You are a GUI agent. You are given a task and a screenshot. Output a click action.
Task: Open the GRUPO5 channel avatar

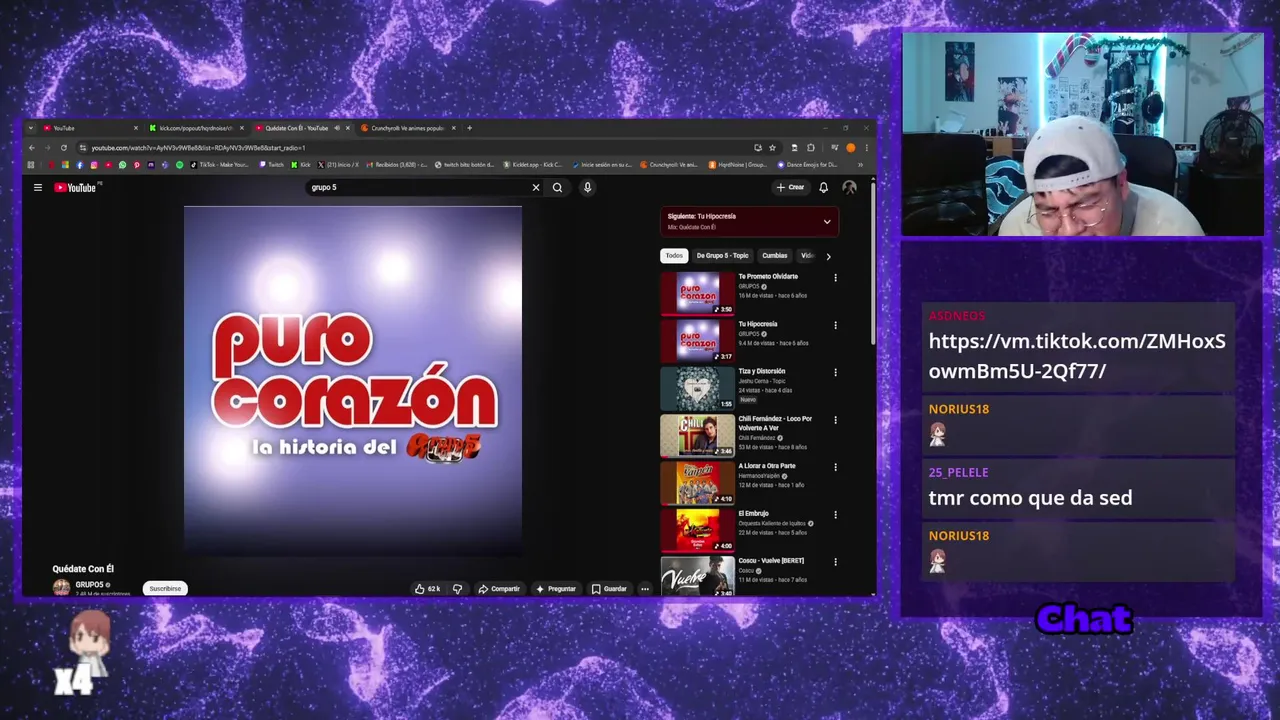coord(61,587)
